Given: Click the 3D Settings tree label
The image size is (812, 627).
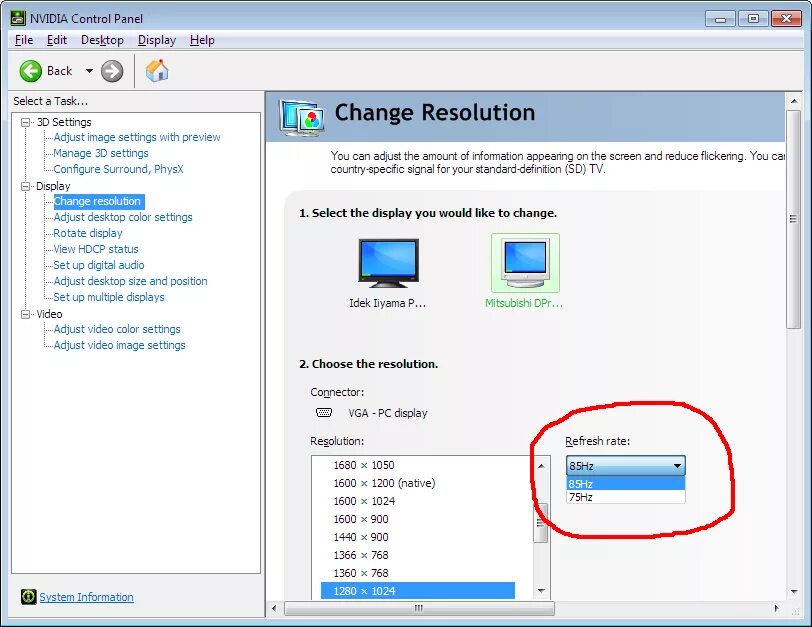Looking at the screenshot, I should click(64, 122).
